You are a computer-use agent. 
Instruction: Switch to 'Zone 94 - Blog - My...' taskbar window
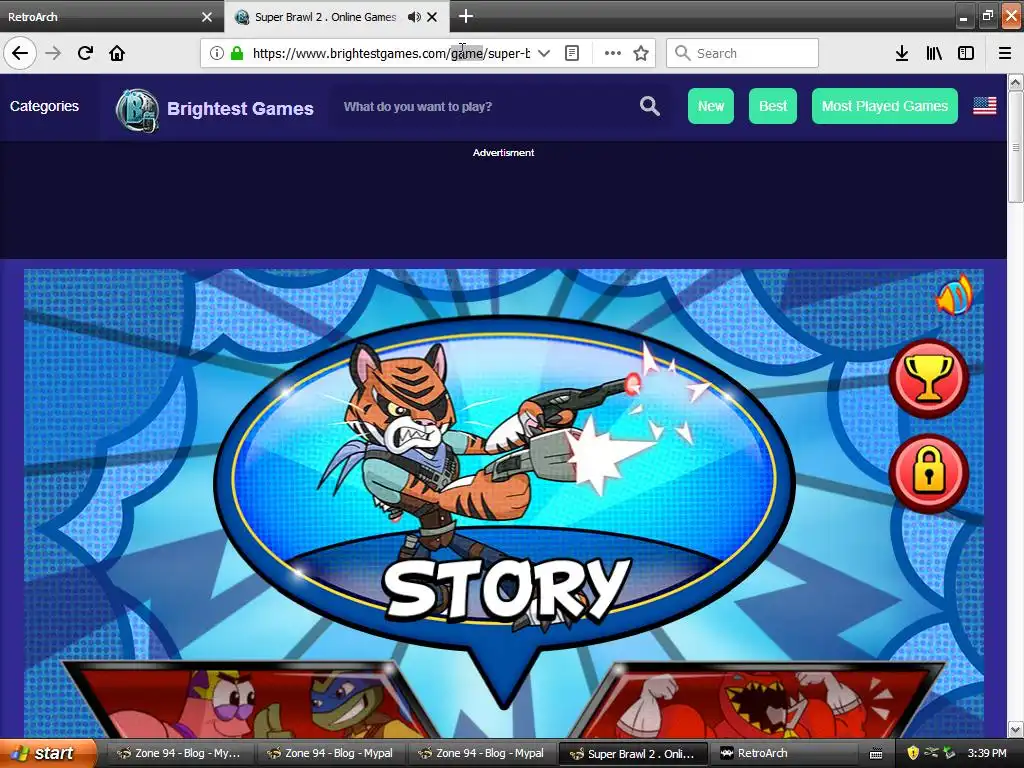(178, 754)
